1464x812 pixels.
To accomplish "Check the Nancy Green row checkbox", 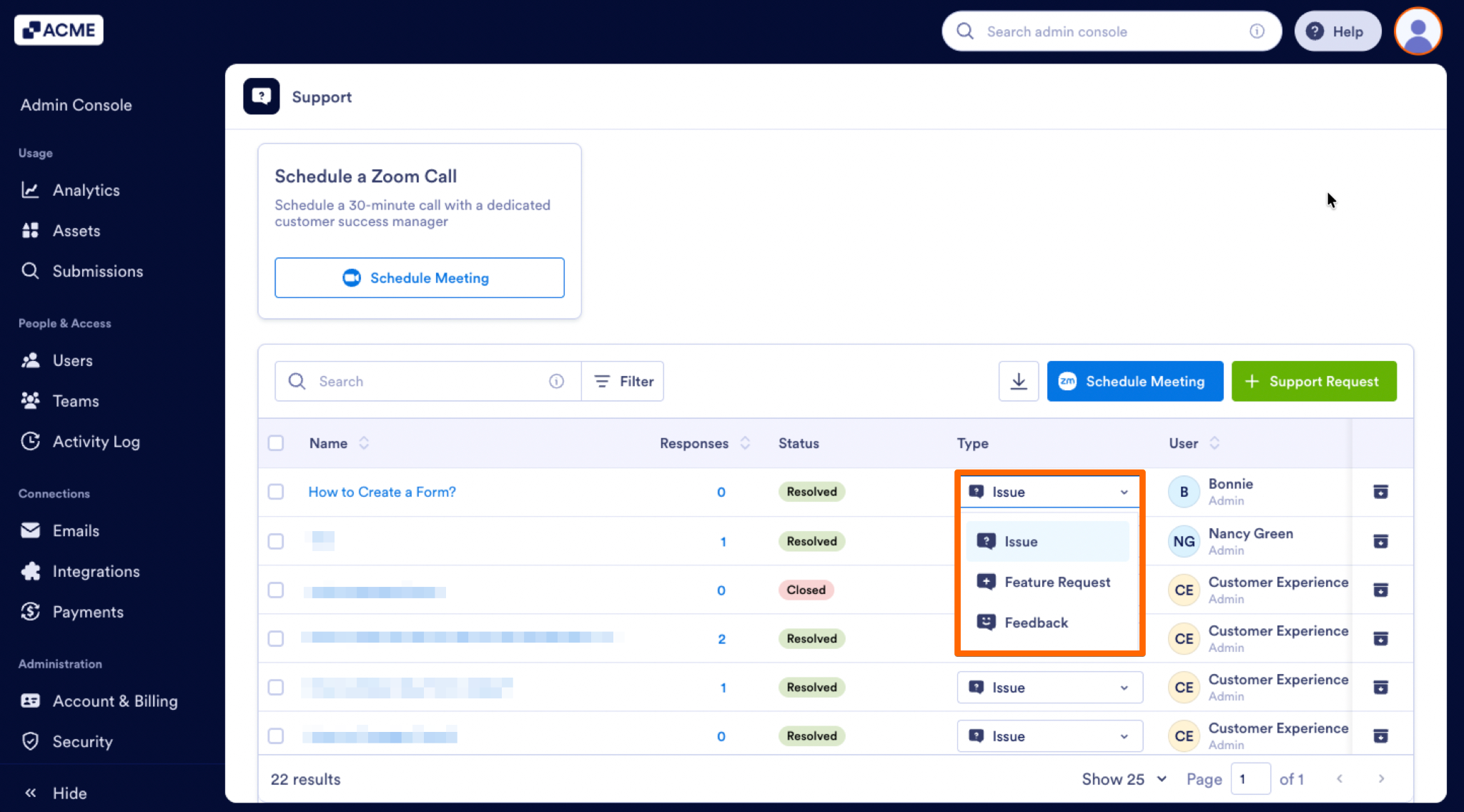I will tap(276, 541).
